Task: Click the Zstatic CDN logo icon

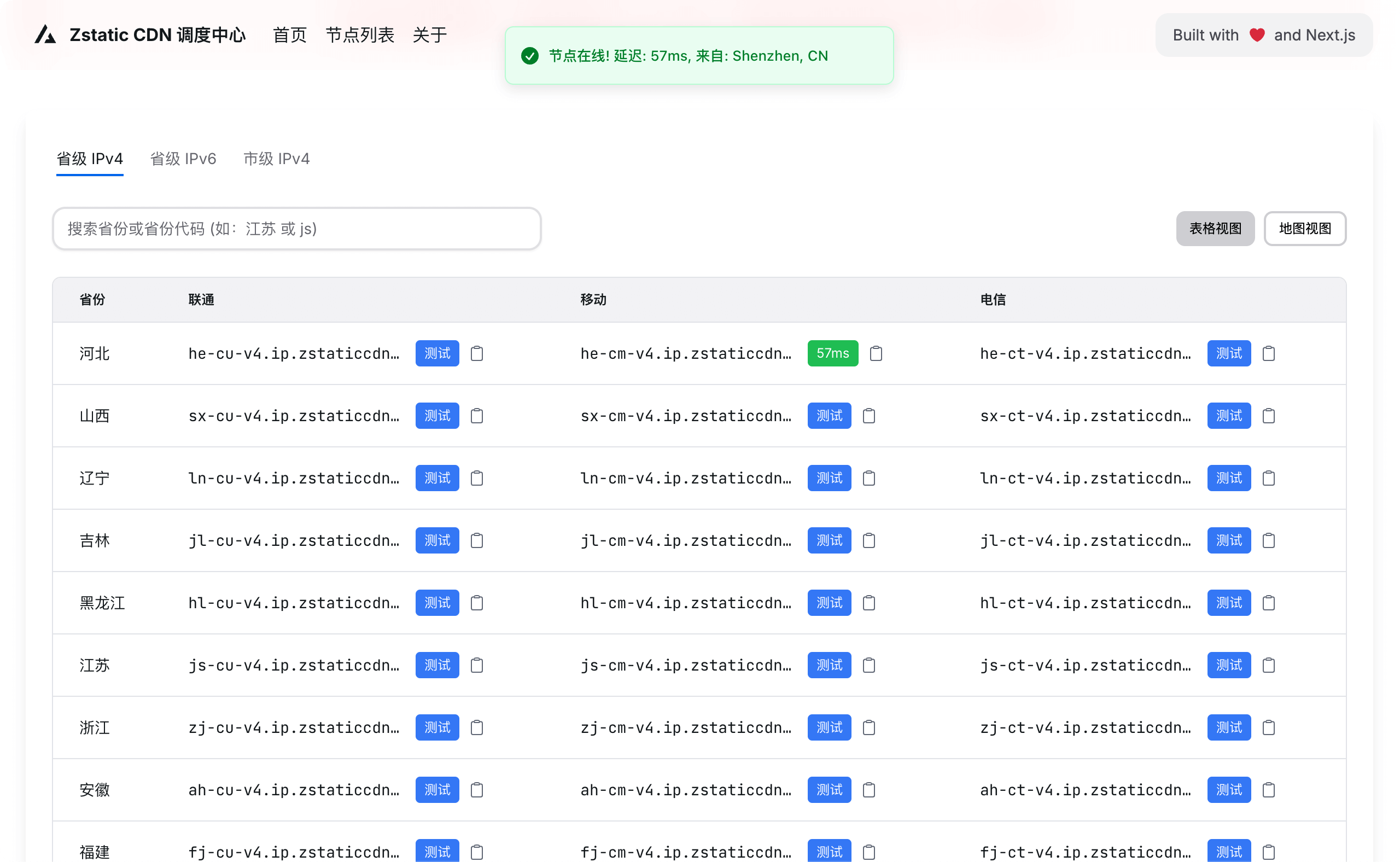Action: (x=45, y=35)
